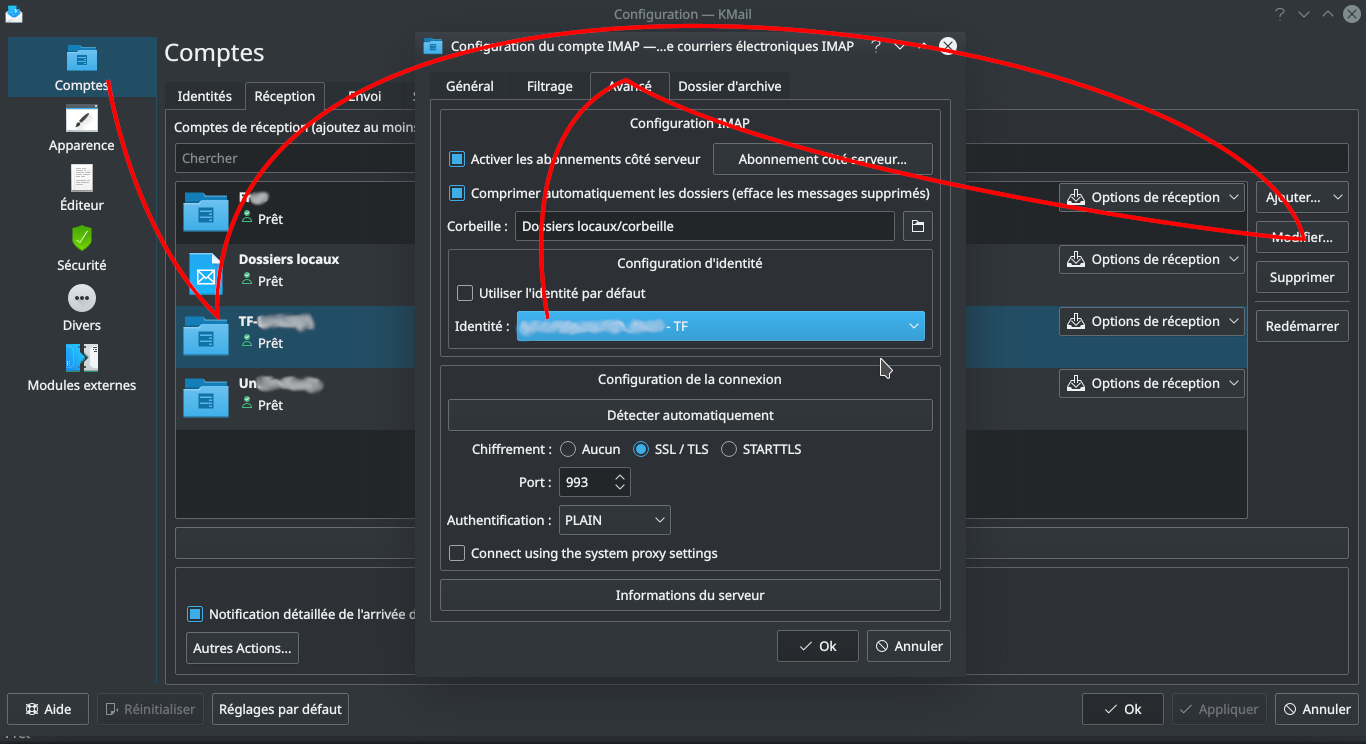The width and height of the screenshot is (1366, 744).
Task: Open Options de réception for Dossiers locaux
Action: 1152,259
